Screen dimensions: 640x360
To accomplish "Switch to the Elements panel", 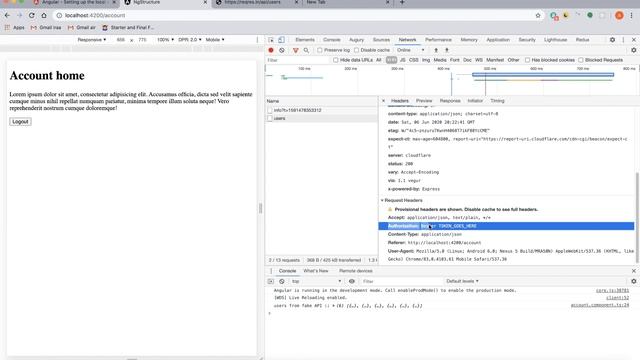I will 305,40.
